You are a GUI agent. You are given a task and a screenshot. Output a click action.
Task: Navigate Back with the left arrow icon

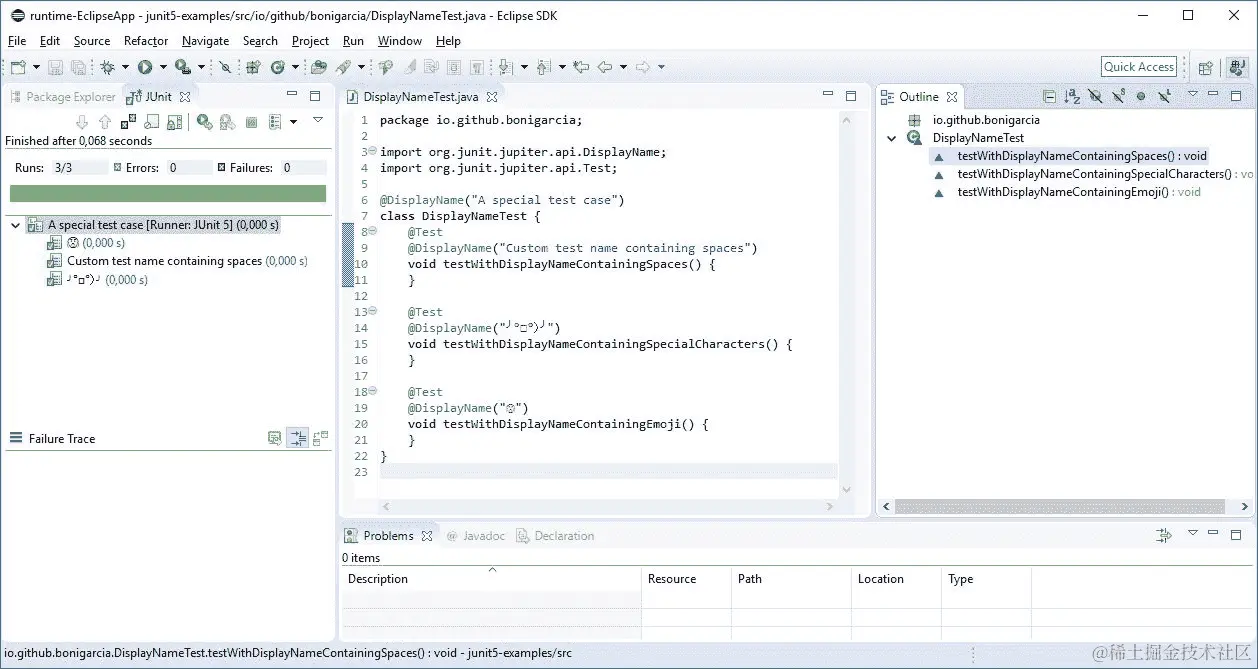click(x=604, y=67)
